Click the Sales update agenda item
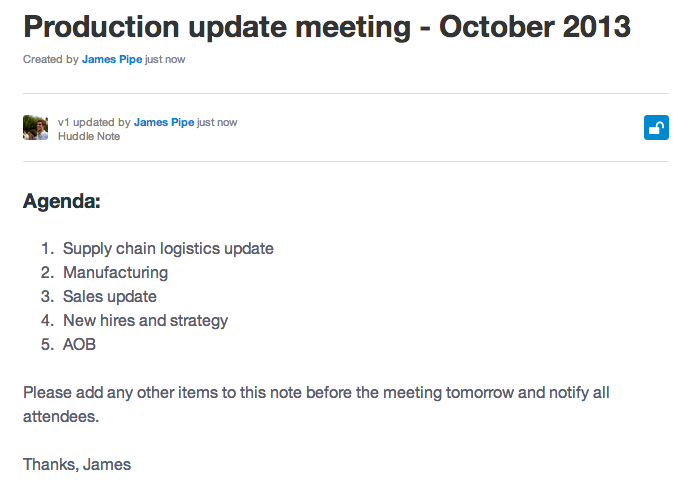The height and width of the screenshot is (498, 691). [x=110, y=297]
